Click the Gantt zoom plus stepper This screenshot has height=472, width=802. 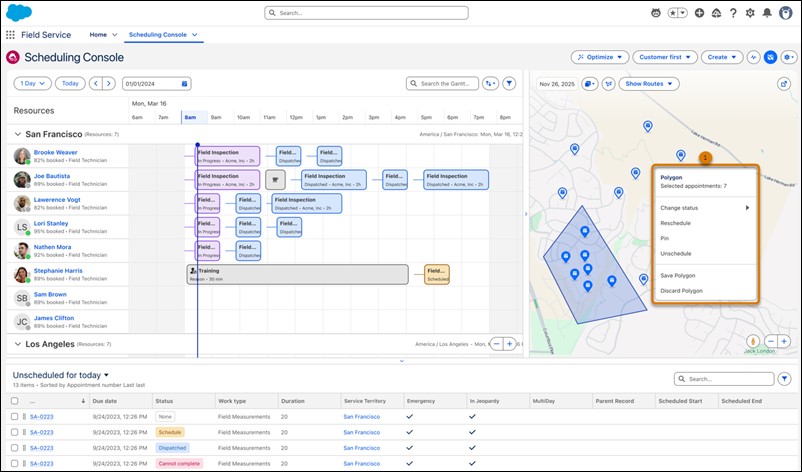pos(509,344)
